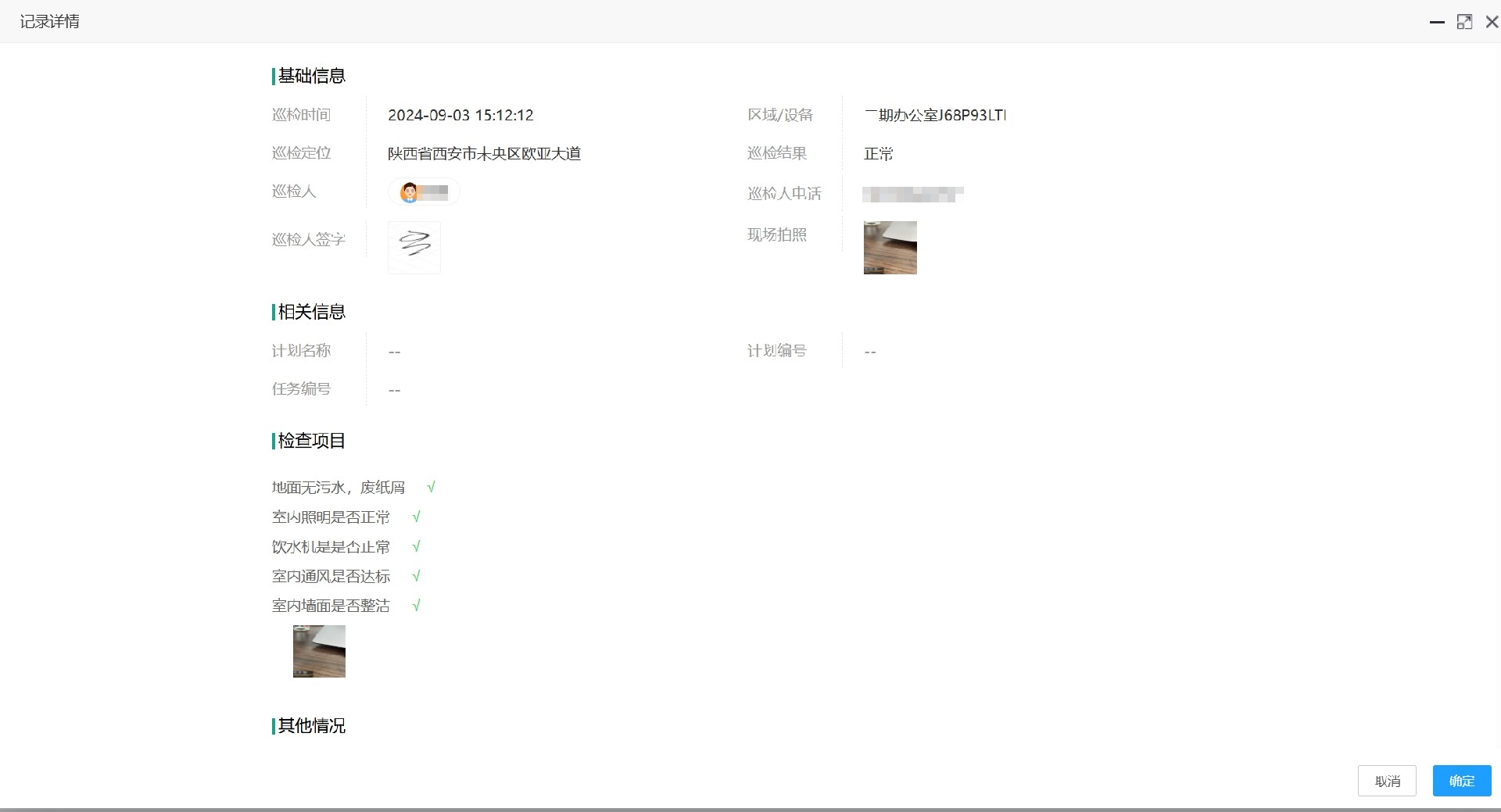Click checkmark beside 室内墙面是否整洁
The image size is (1501, 812).
coord(416,605)
